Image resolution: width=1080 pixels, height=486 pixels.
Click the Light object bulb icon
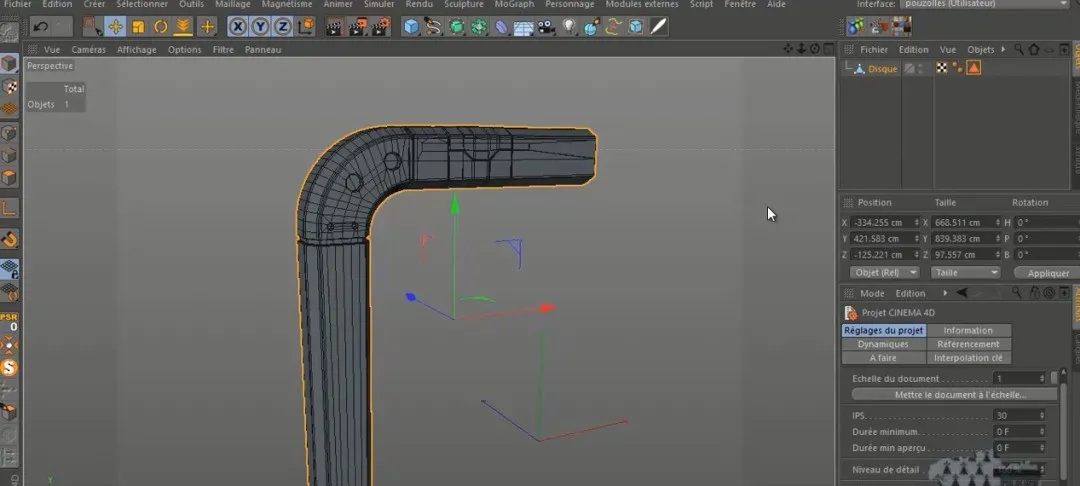[569, 27]
